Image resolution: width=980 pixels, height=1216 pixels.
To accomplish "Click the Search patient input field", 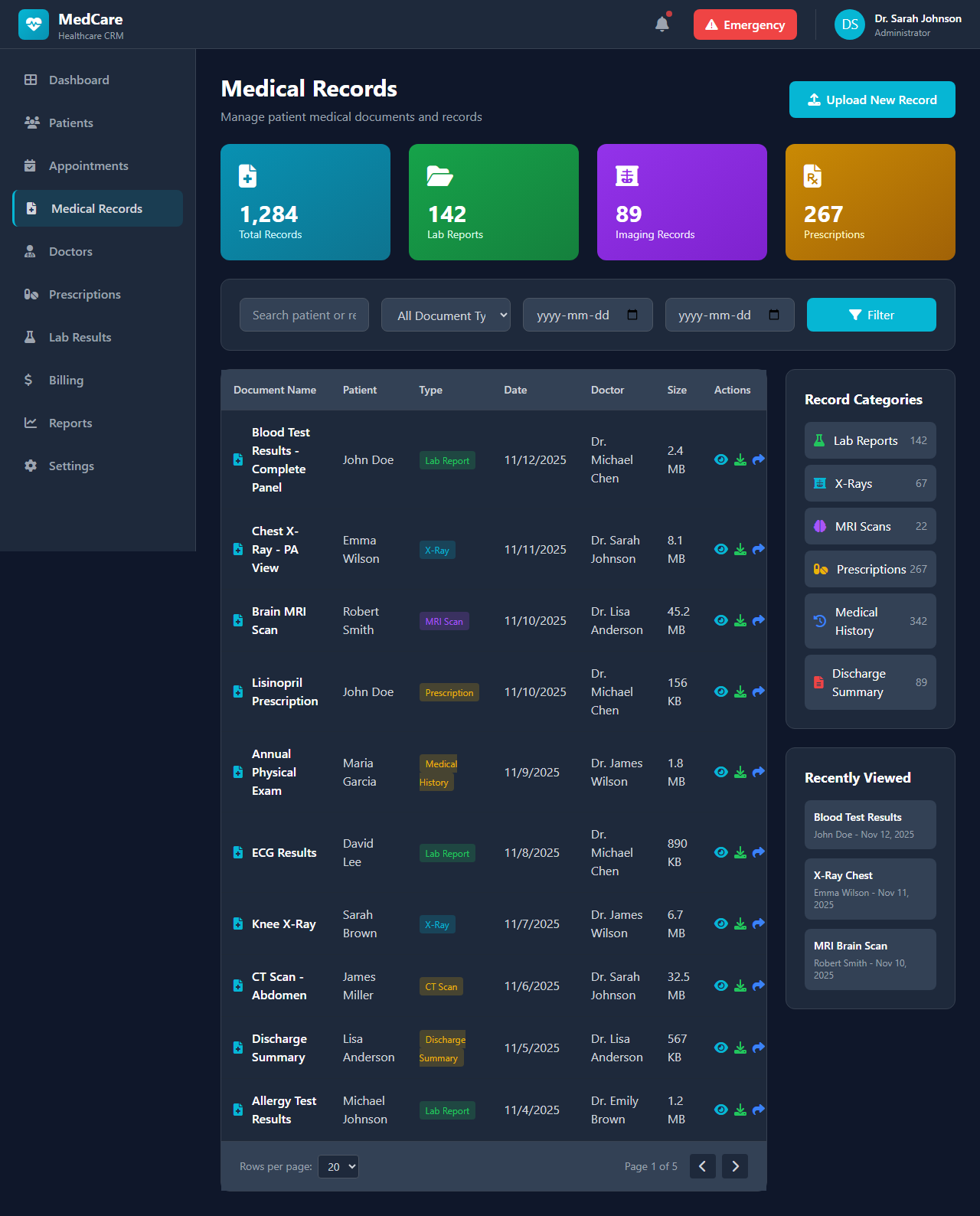I will pos(304,315).
